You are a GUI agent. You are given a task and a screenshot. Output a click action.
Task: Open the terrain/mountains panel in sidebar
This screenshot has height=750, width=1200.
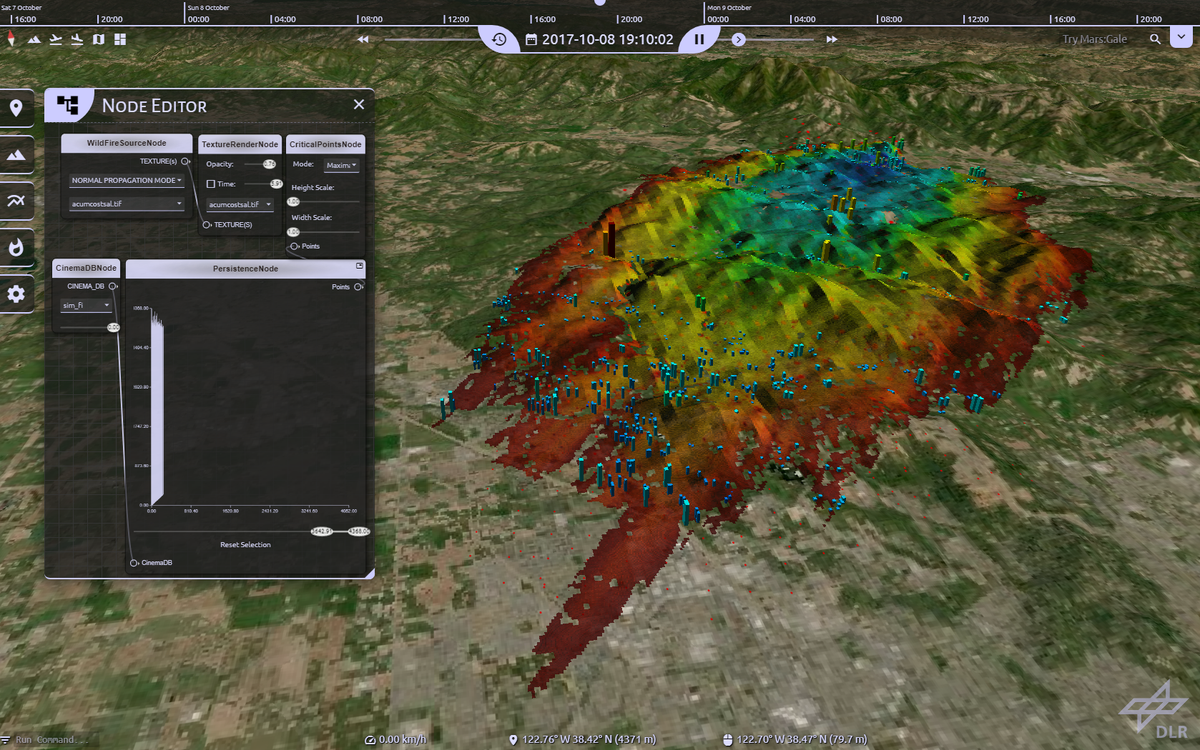coord(15,155)
